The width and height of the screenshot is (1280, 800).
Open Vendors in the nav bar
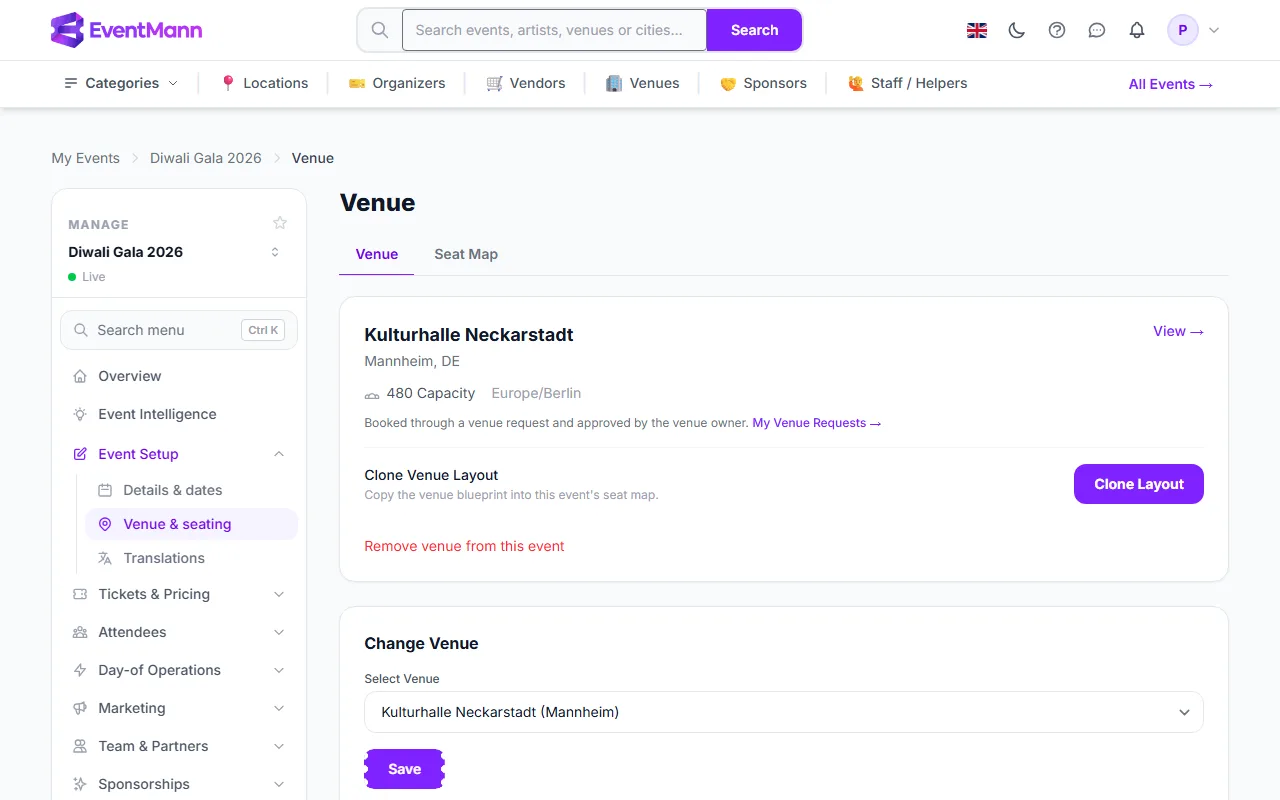click(526, 83)
